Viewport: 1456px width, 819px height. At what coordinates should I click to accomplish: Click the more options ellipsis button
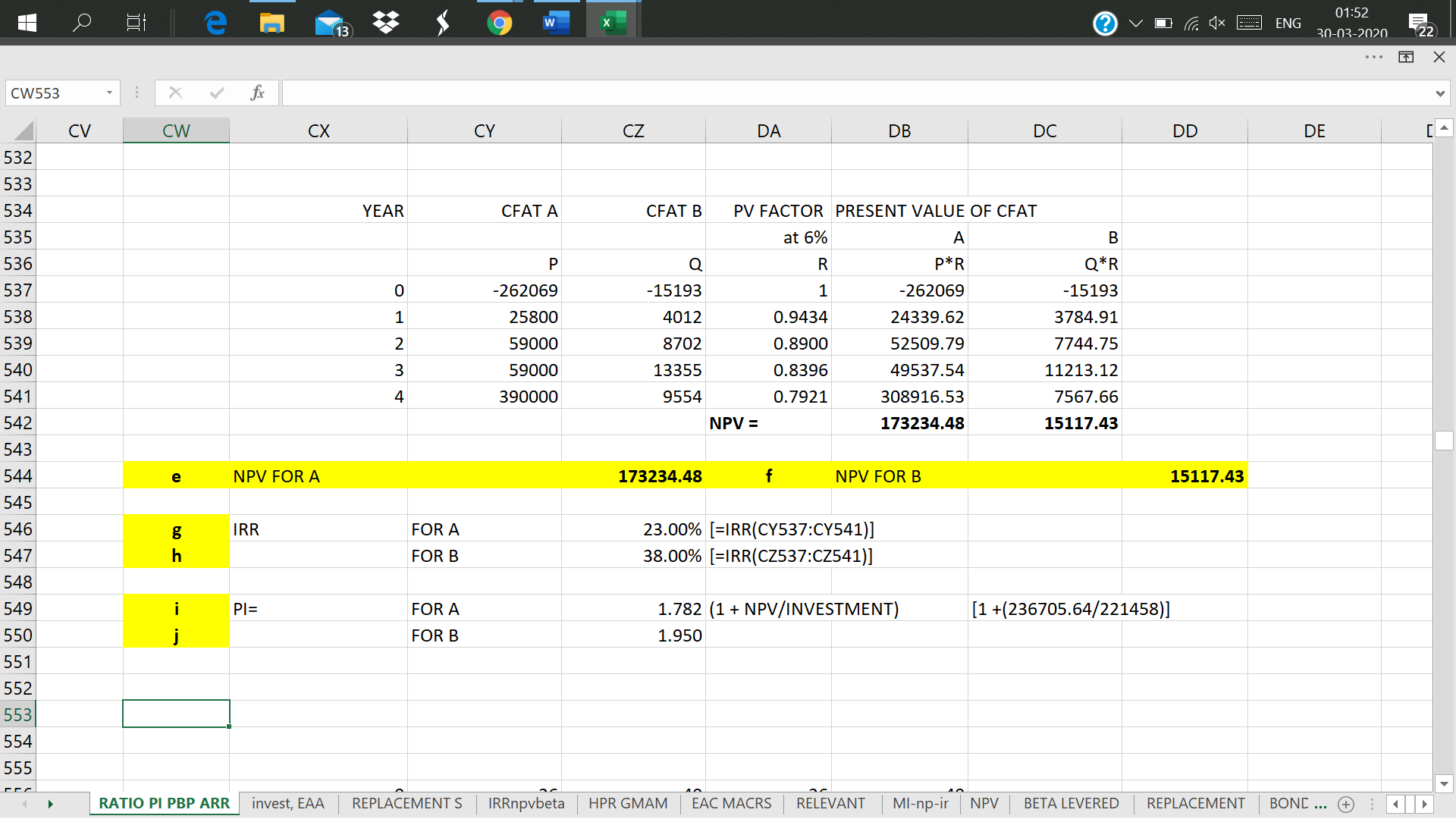click(1373, 57)
